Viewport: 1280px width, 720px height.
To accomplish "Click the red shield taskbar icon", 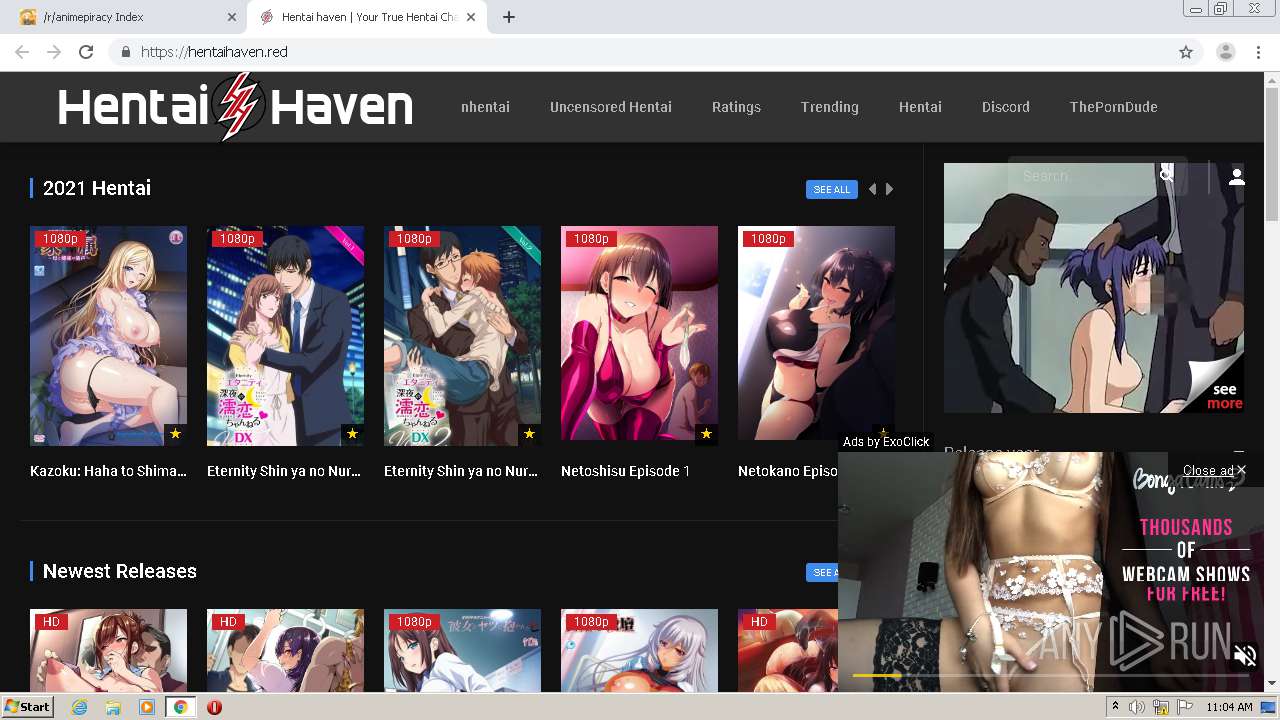I will click(x=214, y=707).
